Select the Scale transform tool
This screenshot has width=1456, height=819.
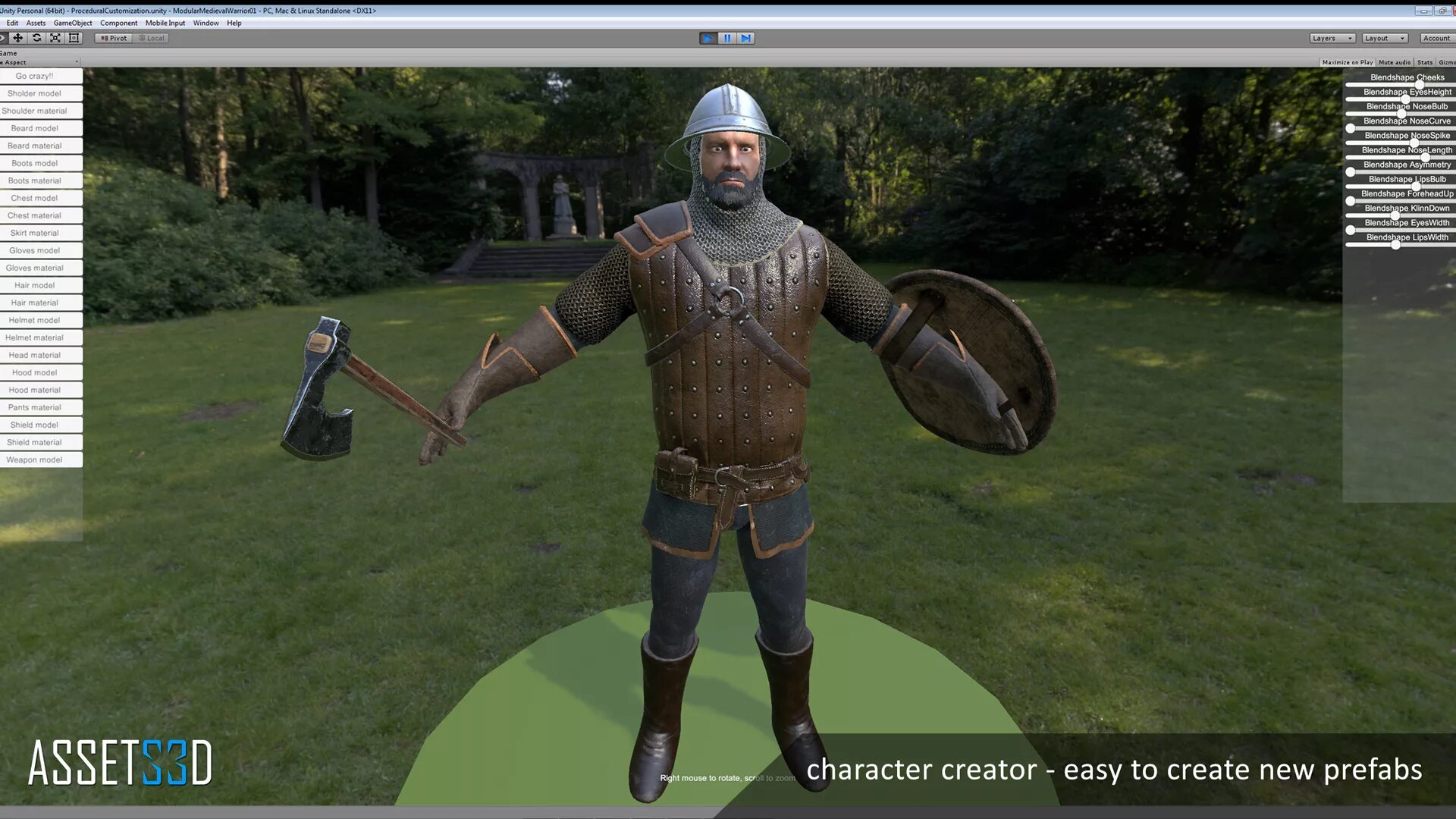[x=55, y=38]
